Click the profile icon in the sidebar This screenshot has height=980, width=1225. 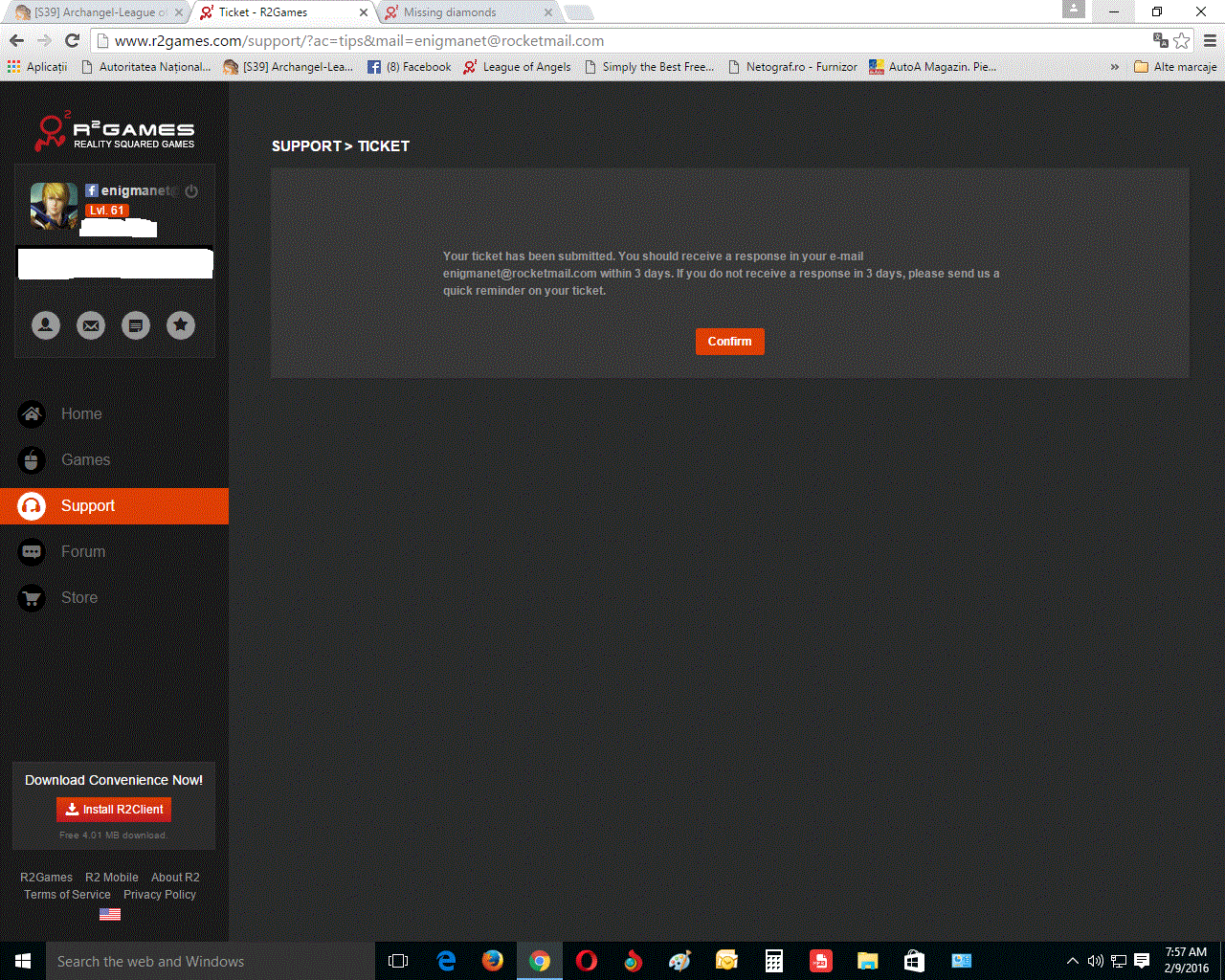45,325
